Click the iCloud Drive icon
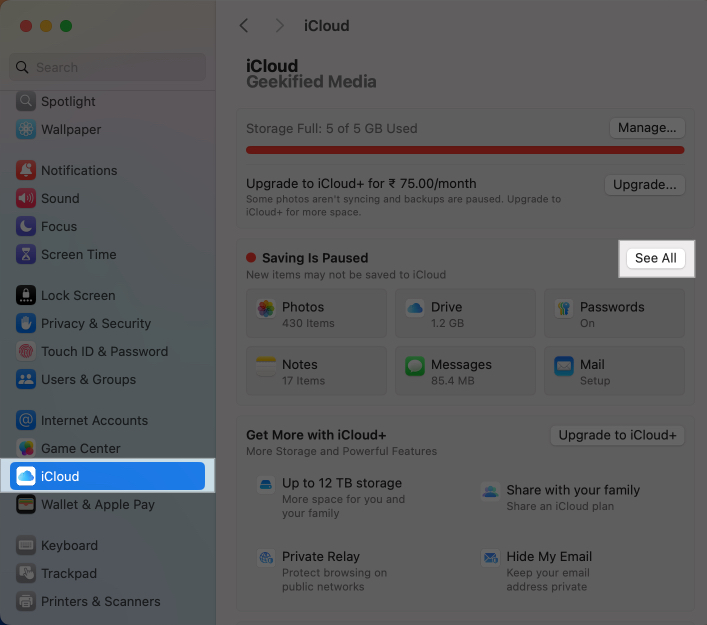This screenshot has width=707, height=625. [x=415, y=309]
